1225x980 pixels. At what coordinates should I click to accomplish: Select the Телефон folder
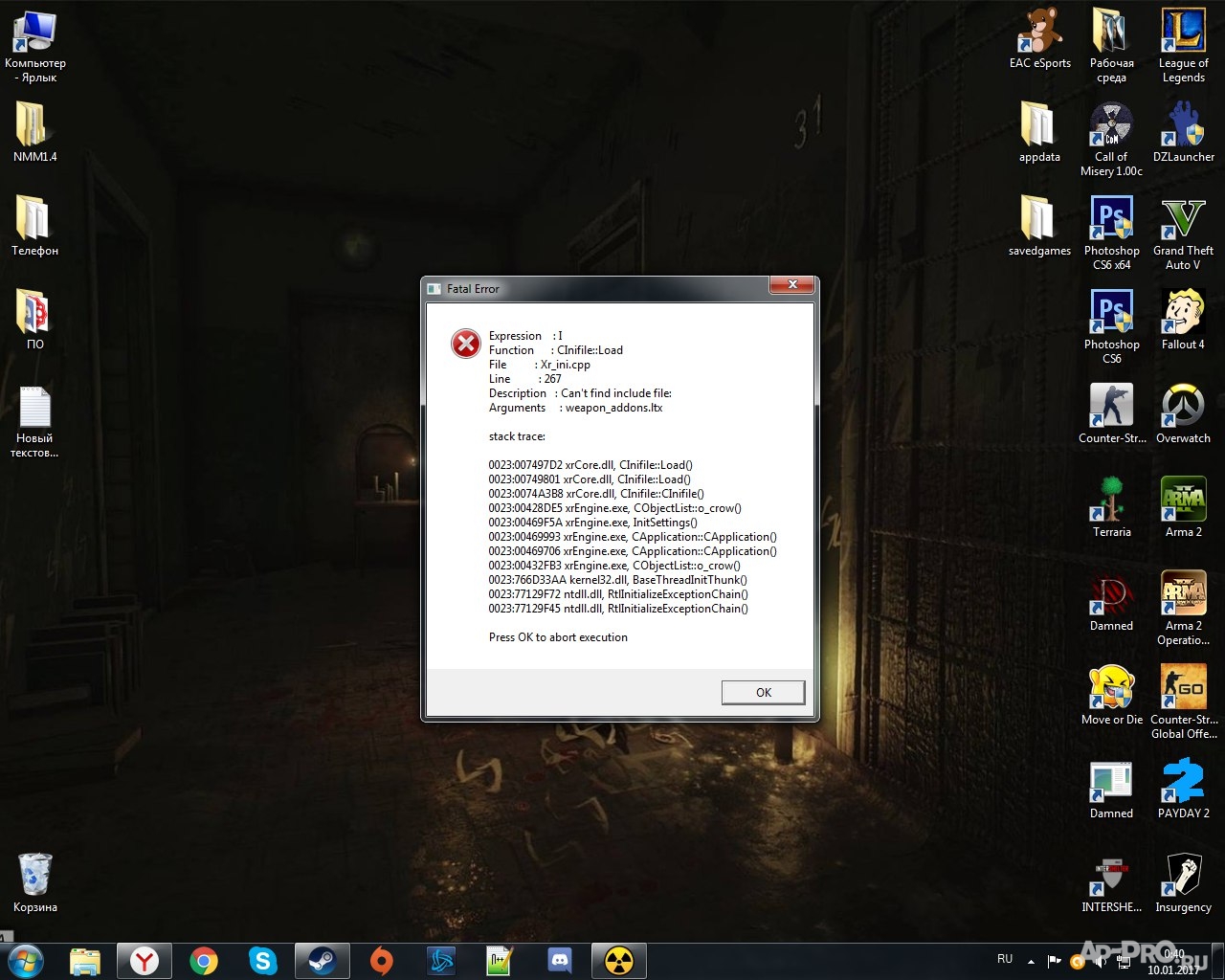(35, 226)
